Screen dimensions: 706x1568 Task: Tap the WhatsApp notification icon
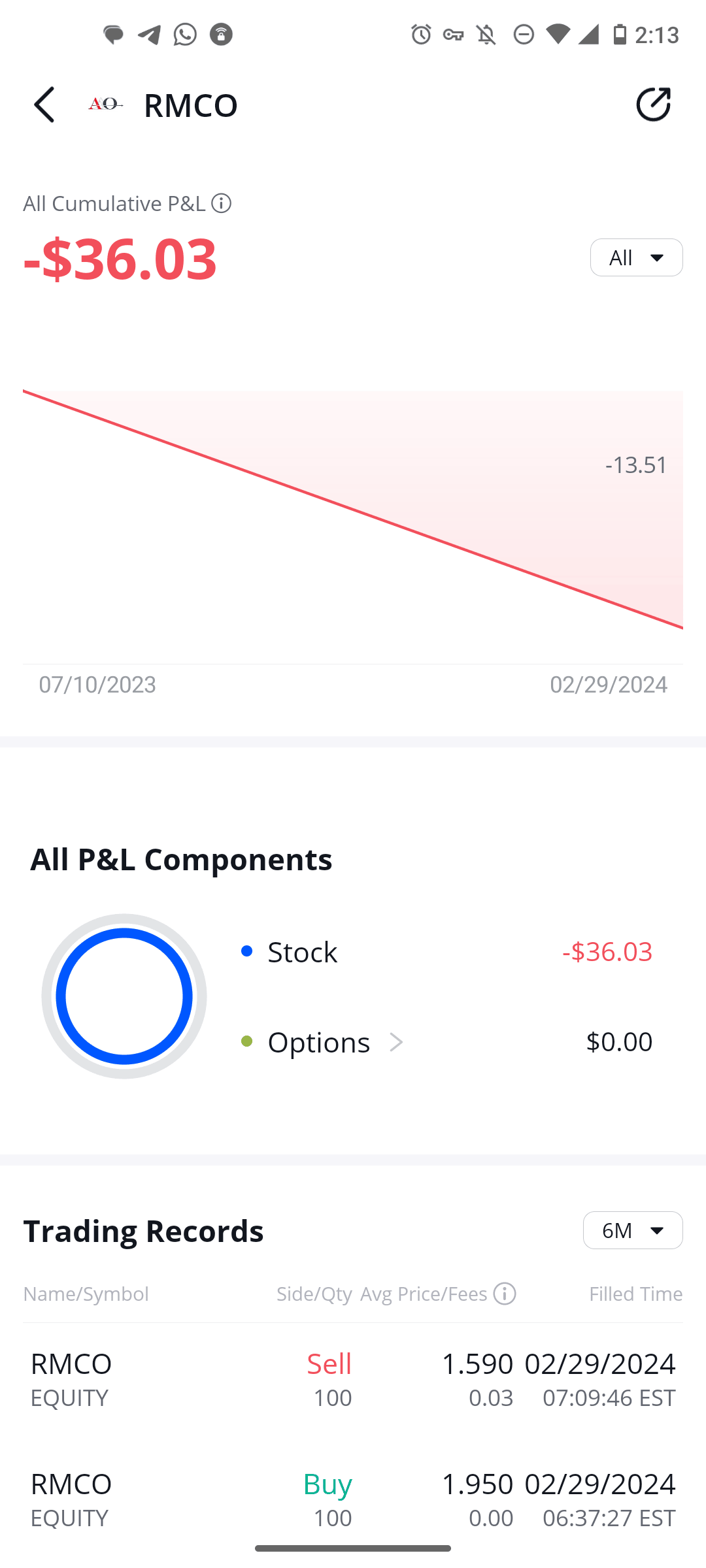click(185, 34)
